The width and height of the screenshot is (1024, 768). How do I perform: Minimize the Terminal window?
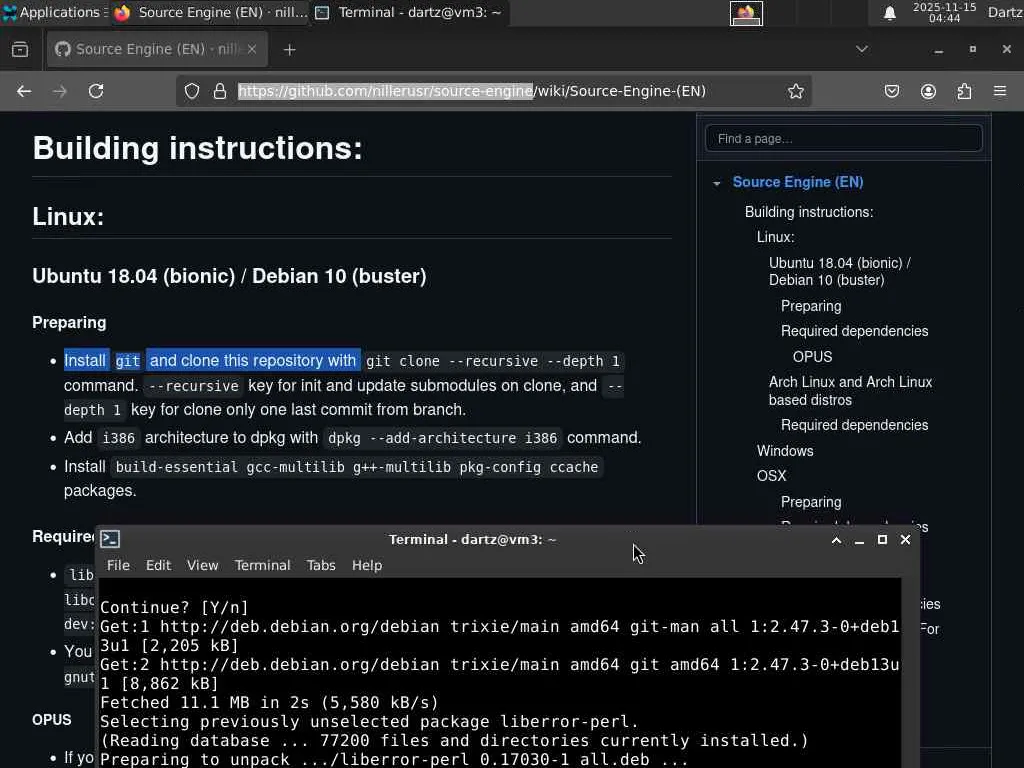859,540
